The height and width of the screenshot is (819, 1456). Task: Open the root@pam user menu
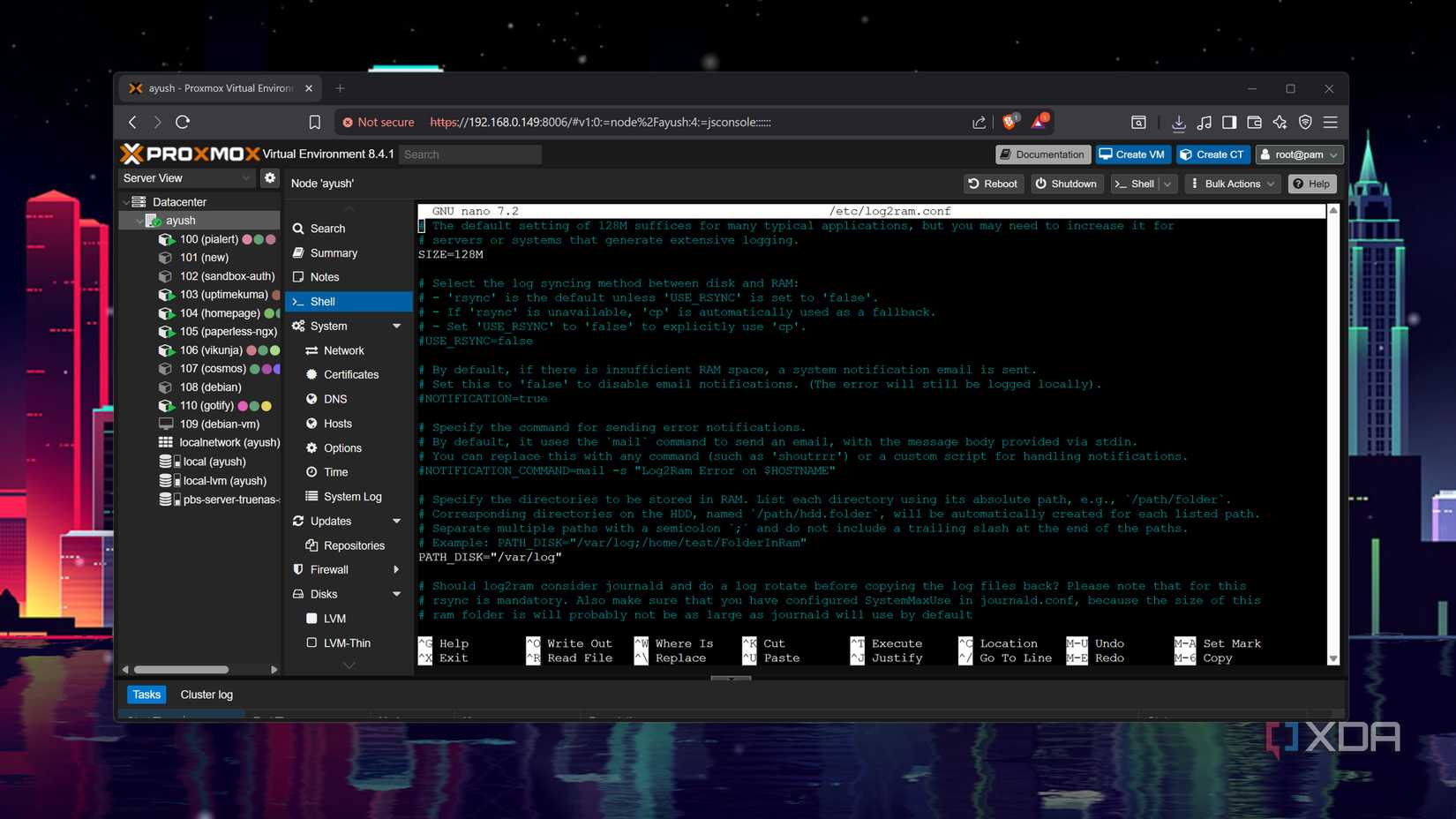[x=1299, y=154]
